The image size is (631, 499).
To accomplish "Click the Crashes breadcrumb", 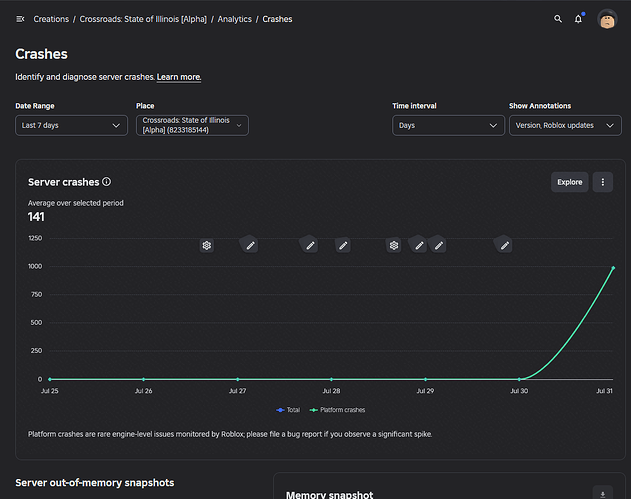I will (277, 19).
